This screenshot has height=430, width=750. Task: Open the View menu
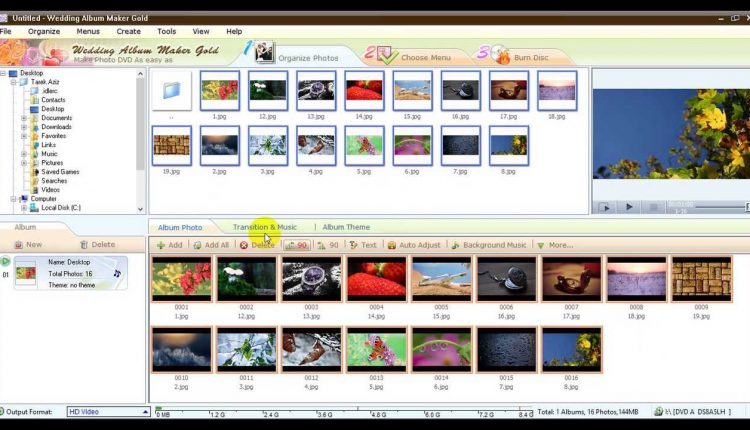click(x=201, y=31)
